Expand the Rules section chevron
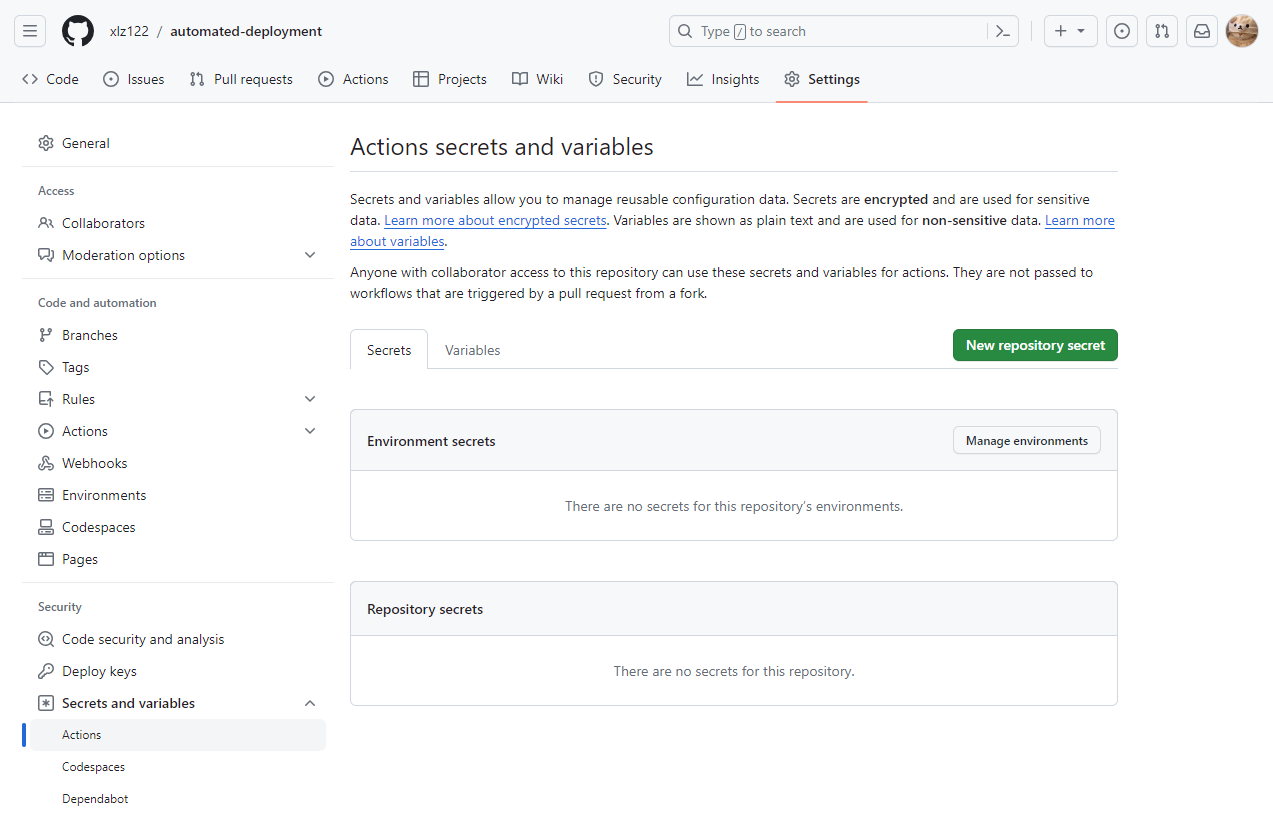The image size is (1273, 818). (310, 399)
